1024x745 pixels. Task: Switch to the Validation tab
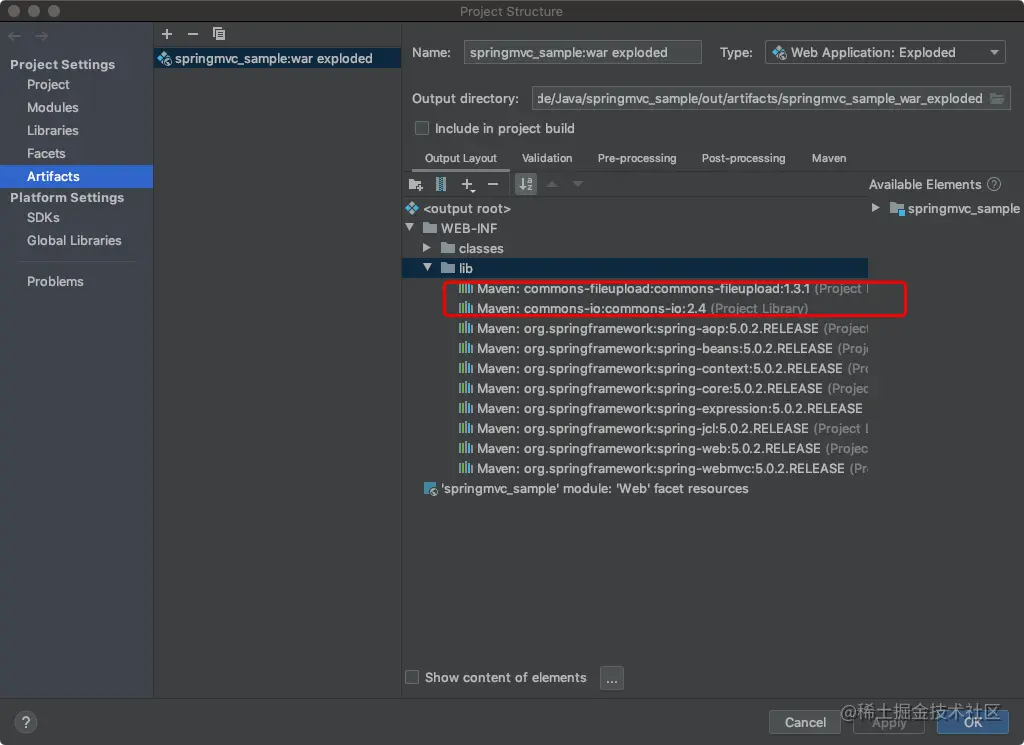[x=547, y=159]
